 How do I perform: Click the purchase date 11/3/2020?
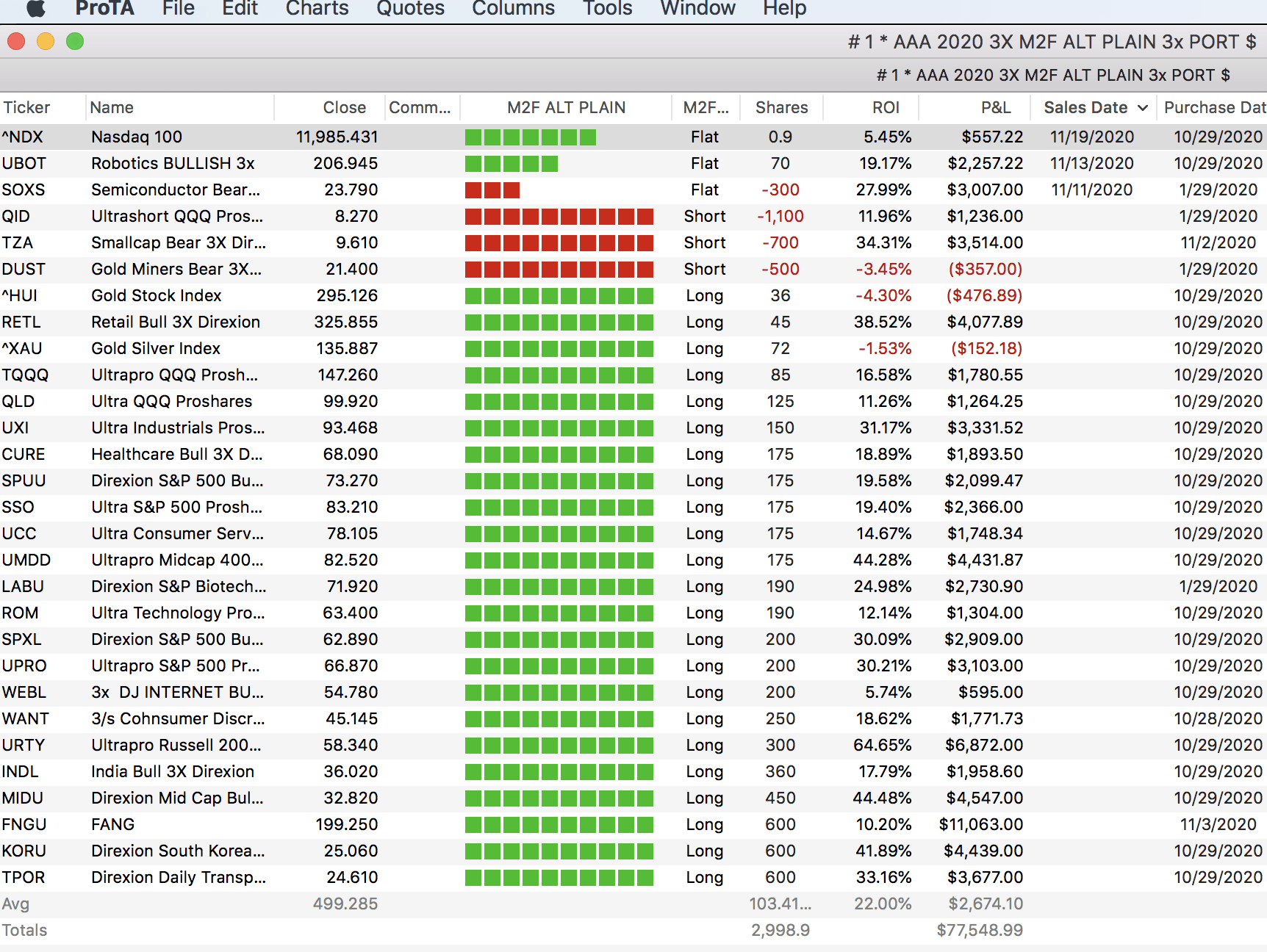(x=1218, y=825)
